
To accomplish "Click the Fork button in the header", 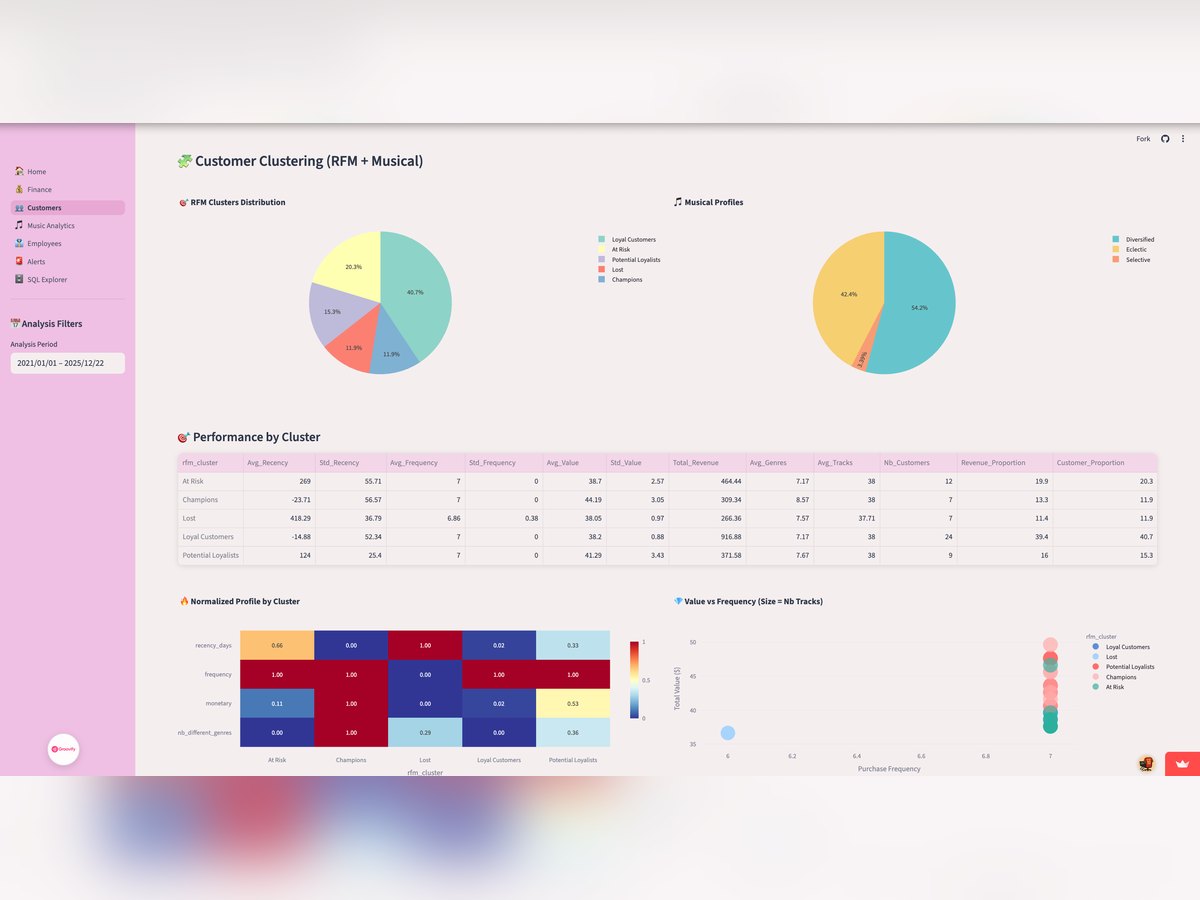I will (x=1143, y=139).
